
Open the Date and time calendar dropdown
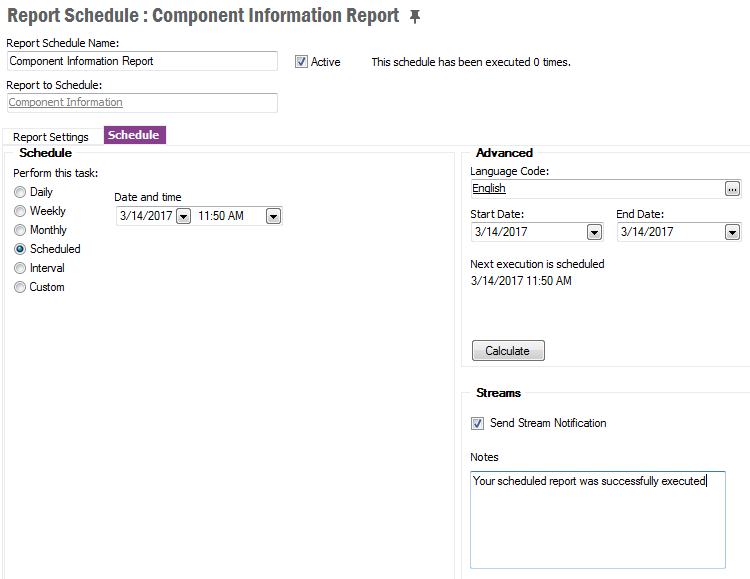183,216
